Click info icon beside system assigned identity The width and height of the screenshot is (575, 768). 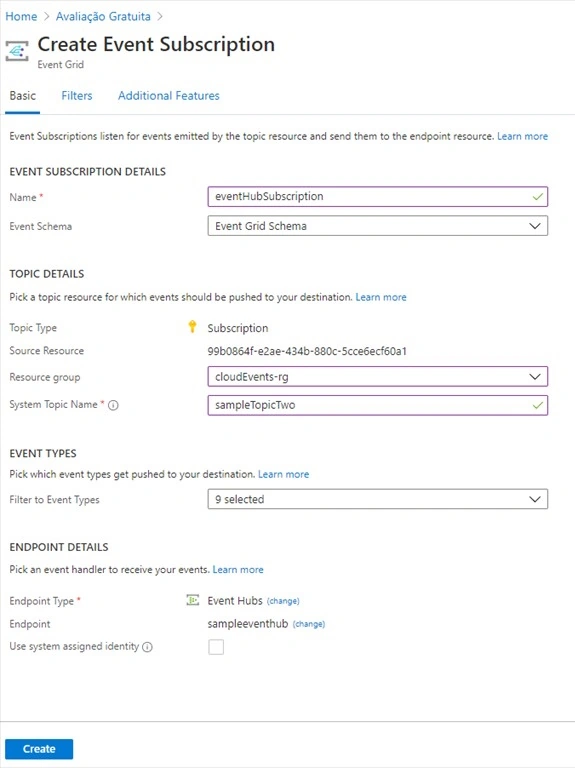coord(147,647)
